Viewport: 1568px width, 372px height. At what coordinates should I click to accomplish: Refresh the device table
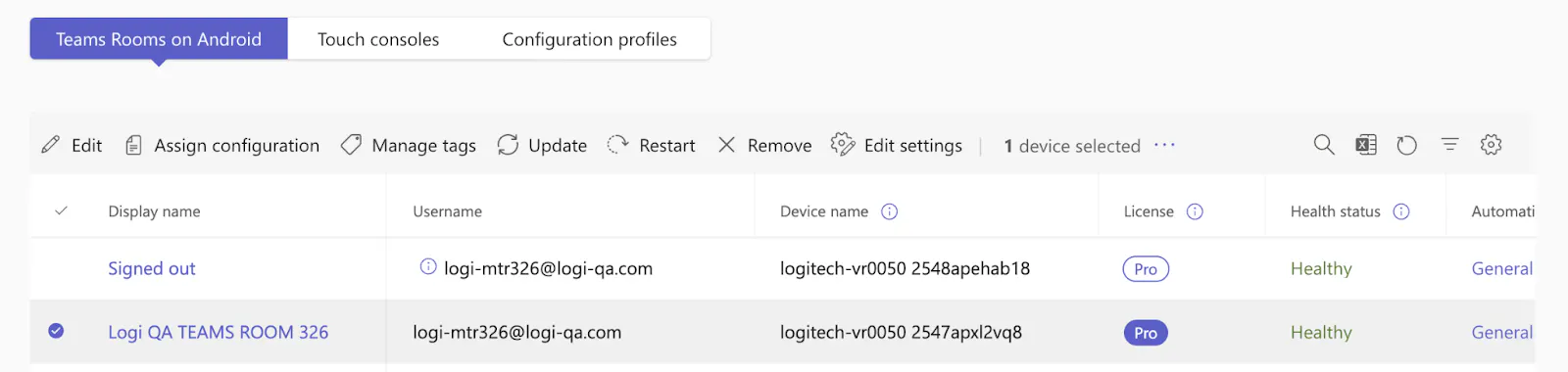pyautogui.click(x=1407, y=145)
